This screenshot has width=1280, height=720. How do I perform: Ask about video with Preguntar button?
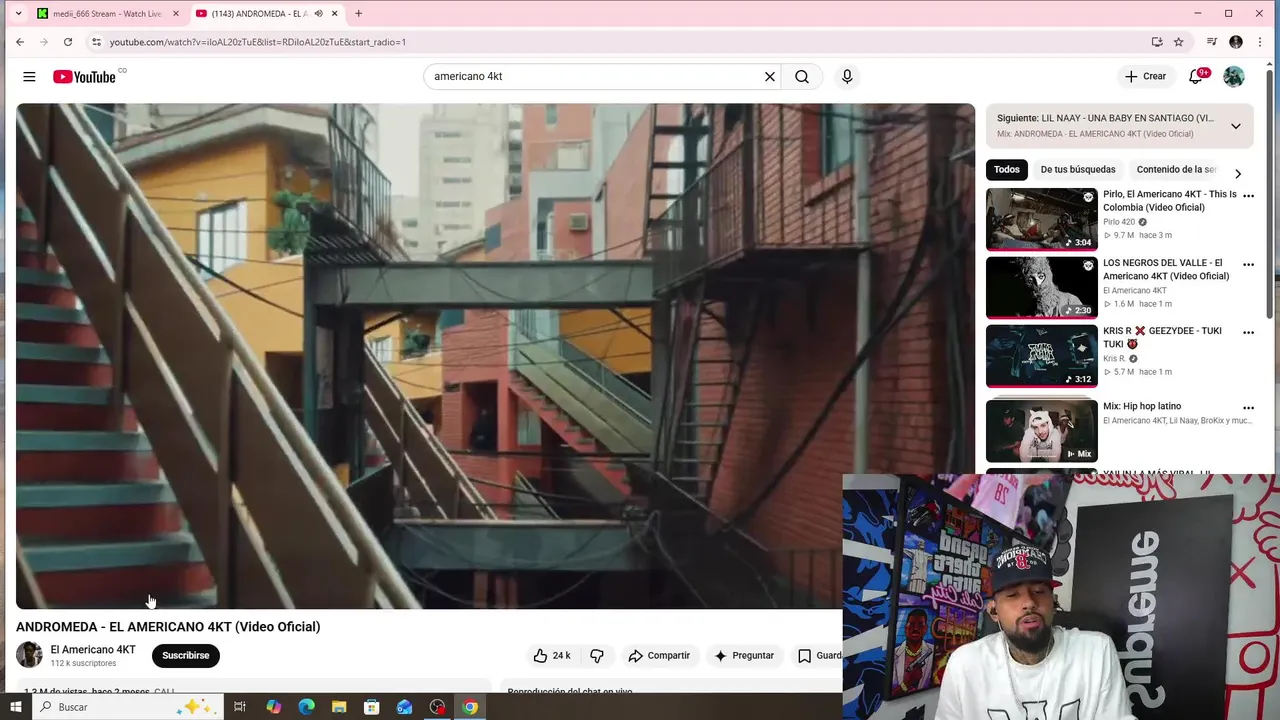tap(743, 656)
